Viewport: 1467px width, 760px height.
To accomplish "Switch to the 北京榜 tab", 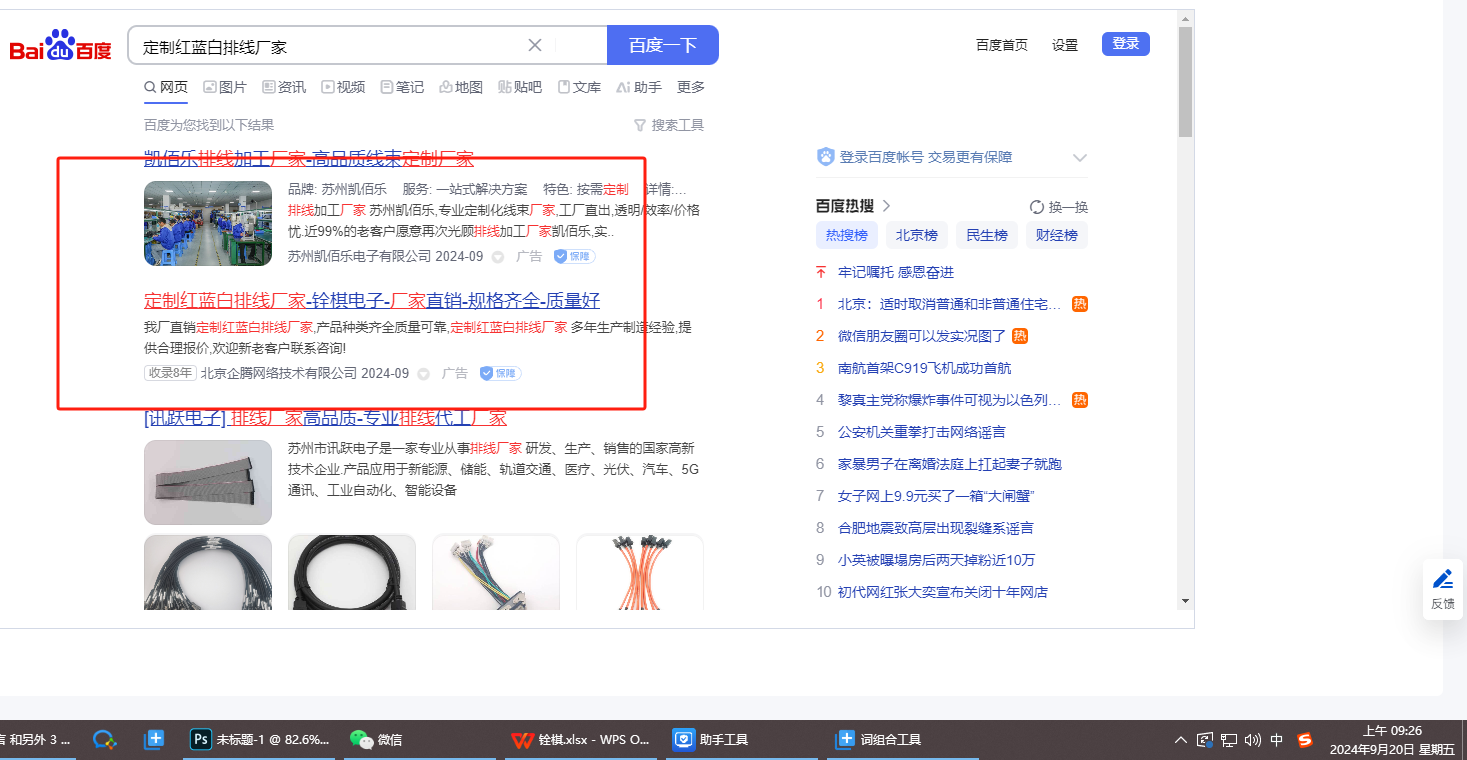I will tap(917, 235).
